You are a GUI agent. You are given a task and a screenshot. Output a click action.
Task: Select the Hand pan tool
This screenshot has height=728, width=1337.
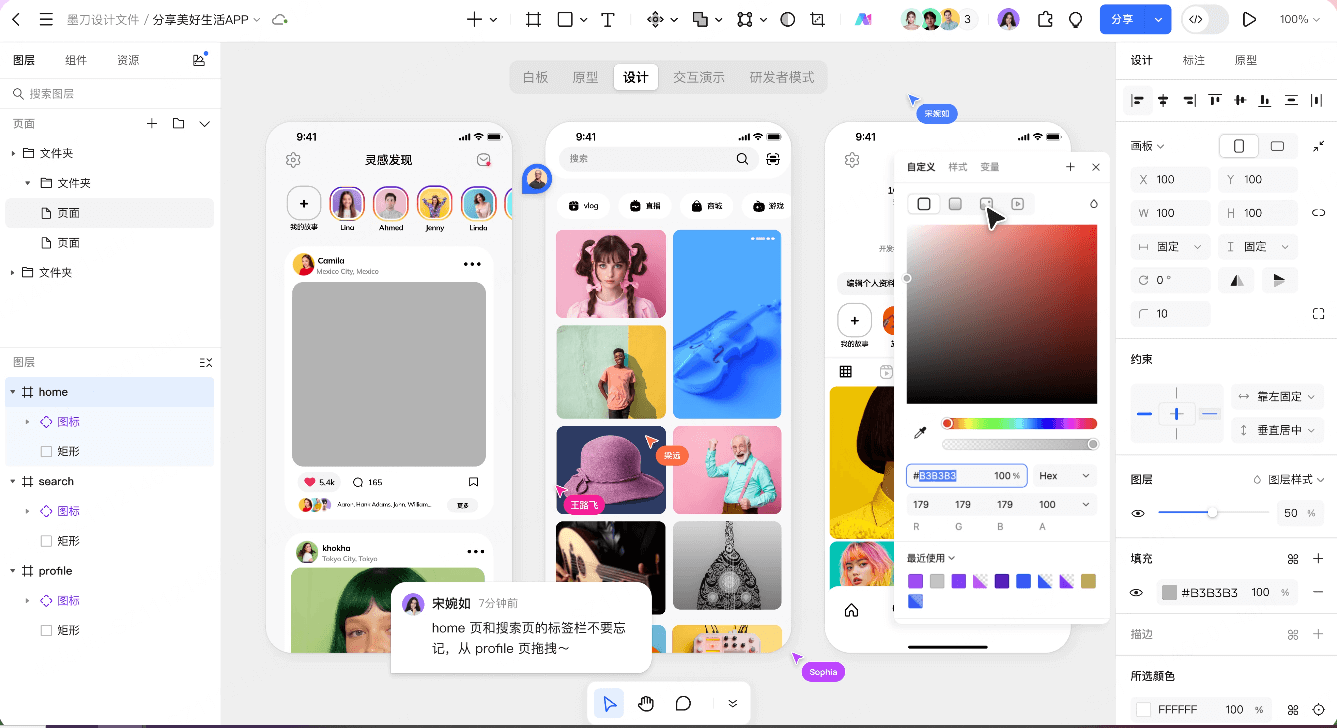(x=646, y=703)
